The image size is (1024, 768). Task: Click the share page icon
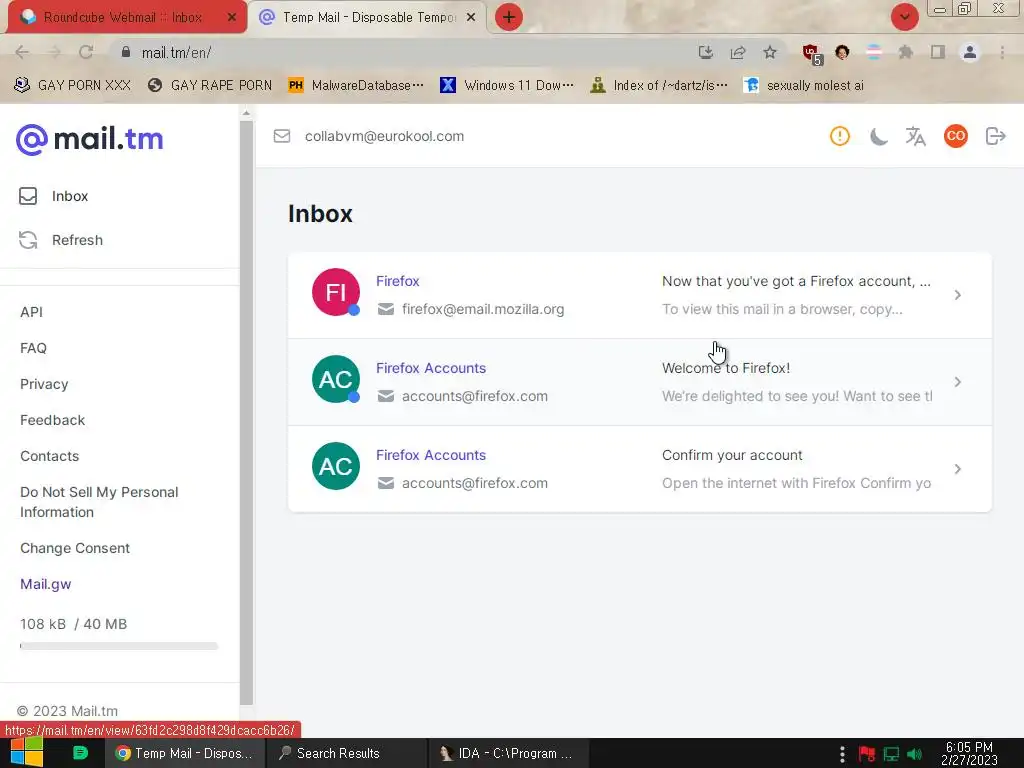738,52
